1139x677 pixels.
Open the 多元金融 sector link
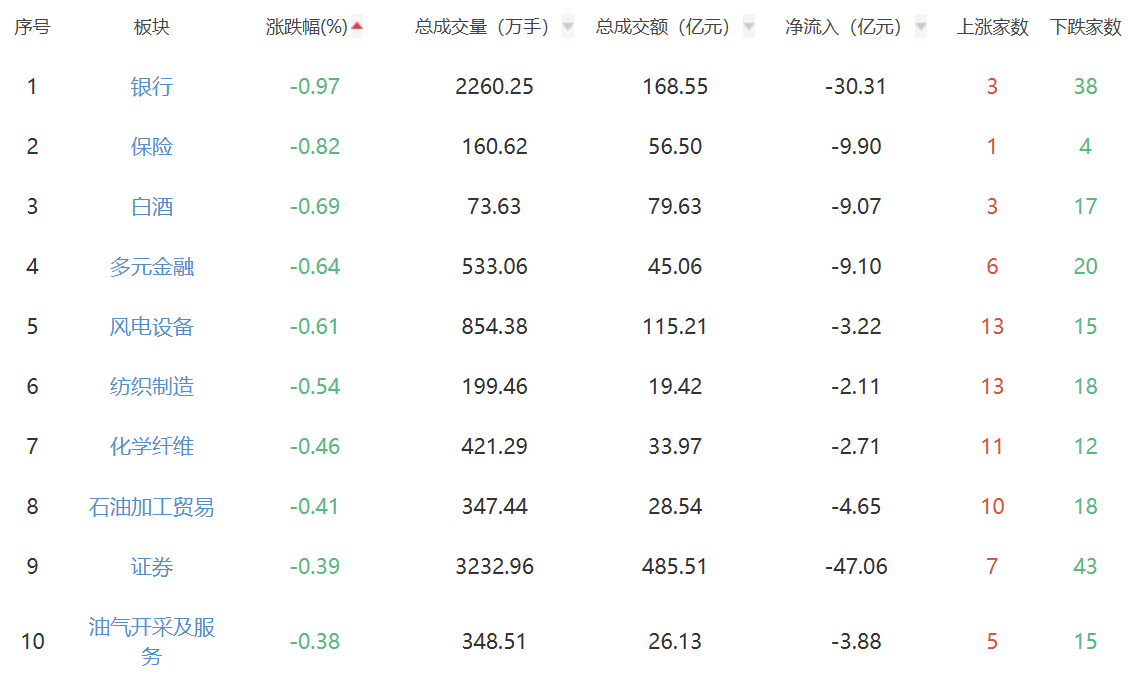tap(152, 267)
